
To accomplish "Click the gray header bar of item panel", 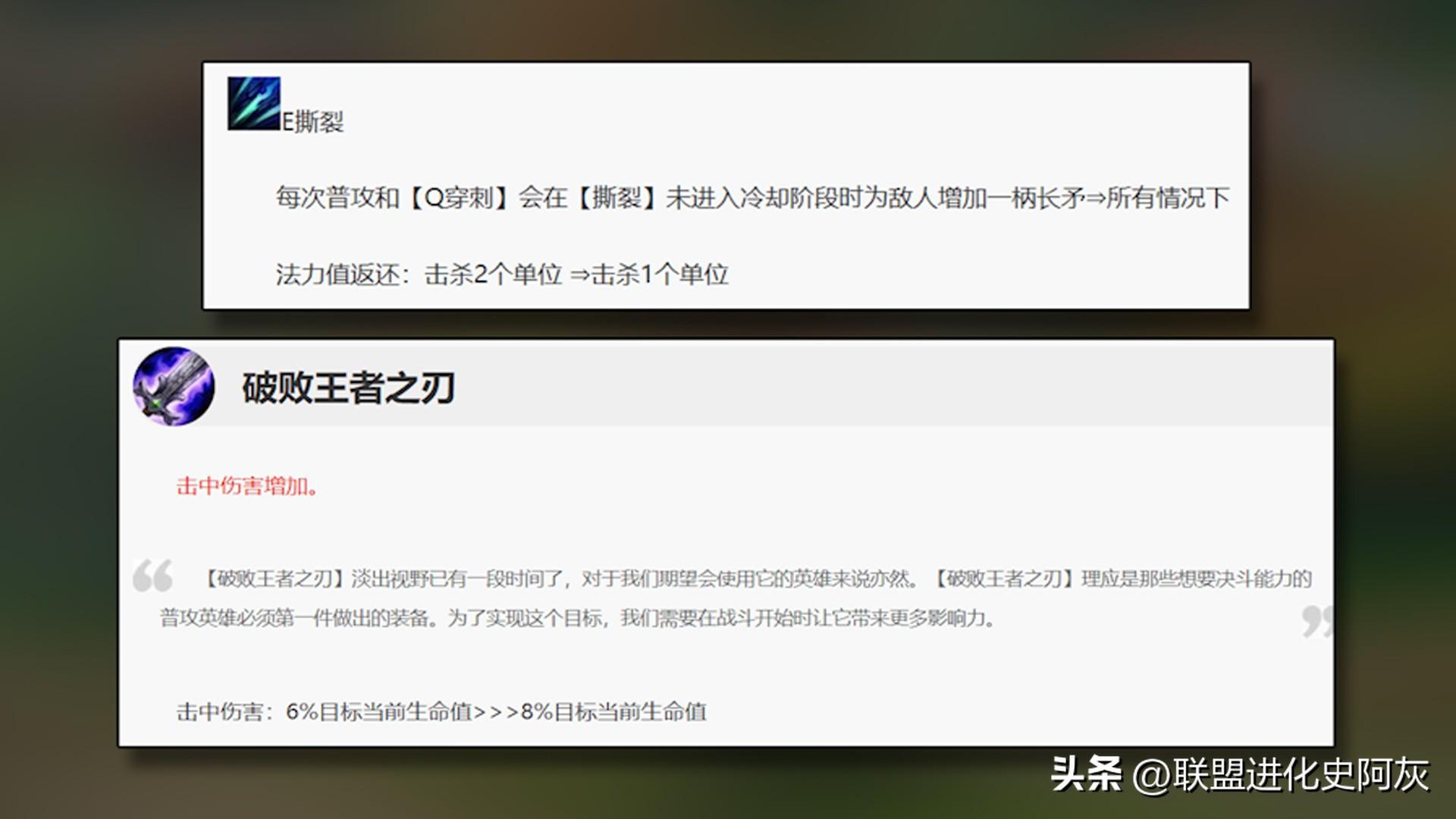I will pos(910,385).
